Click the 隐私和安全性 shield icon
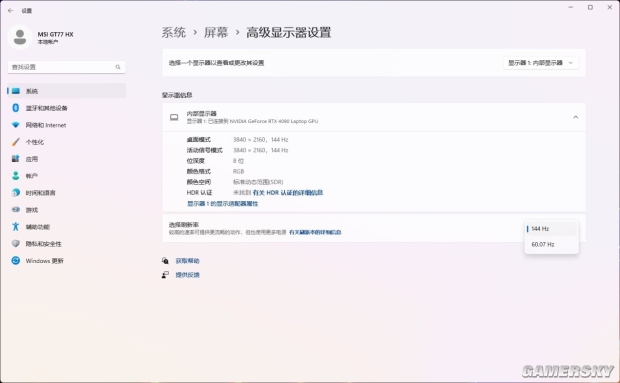This screenshot has width=620, height=383. click(x=16, y=243)
